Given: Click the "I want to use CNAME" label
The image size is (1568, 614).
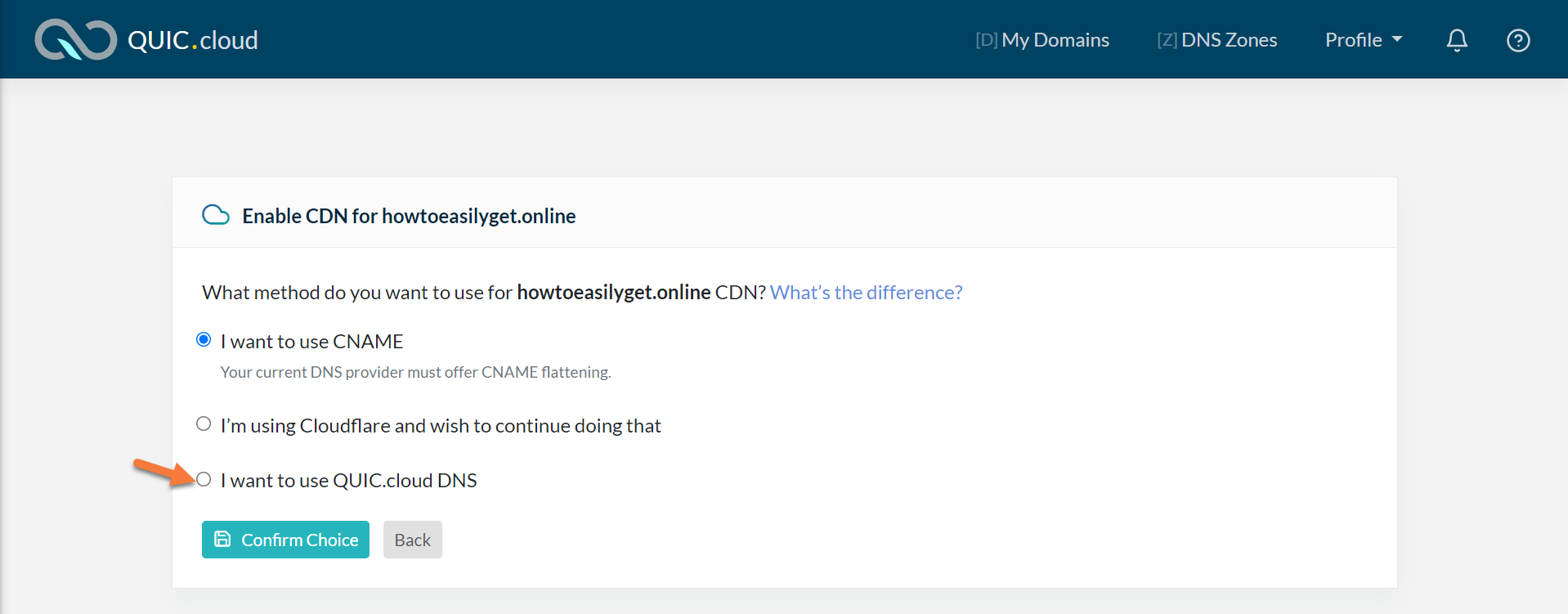Looking at the screenshot, I should 311,341.
